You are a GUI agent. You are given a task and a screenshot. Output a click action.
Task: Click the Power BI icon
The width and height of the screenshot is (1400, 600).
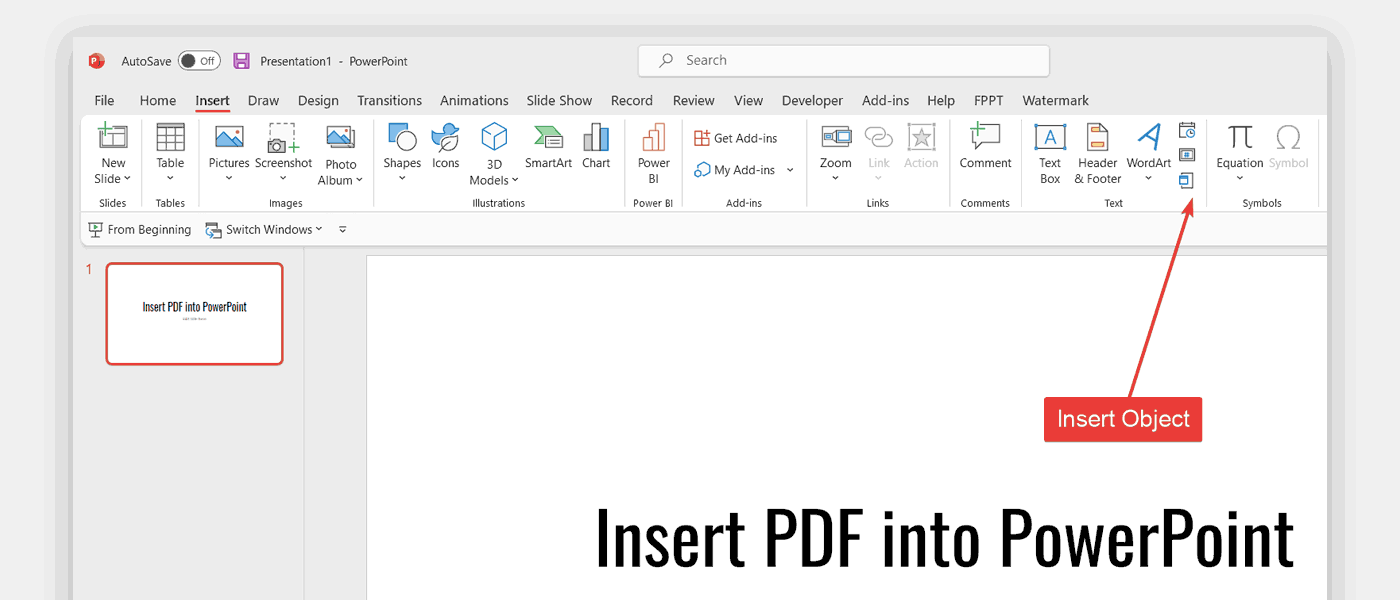654,155
